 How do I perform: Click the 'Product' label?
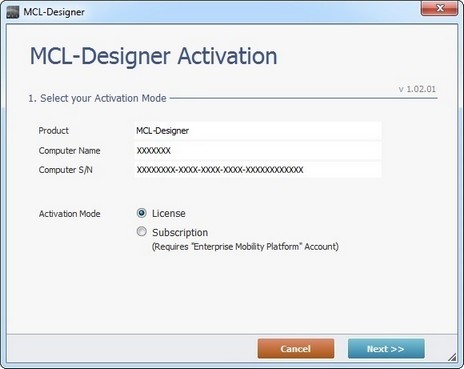tap(54, 130)
